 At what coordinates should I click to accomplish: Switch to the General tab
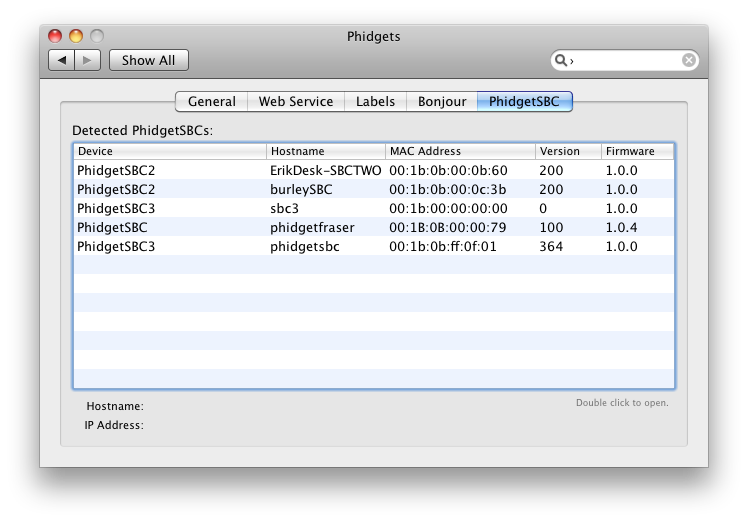tap(212, 102)
